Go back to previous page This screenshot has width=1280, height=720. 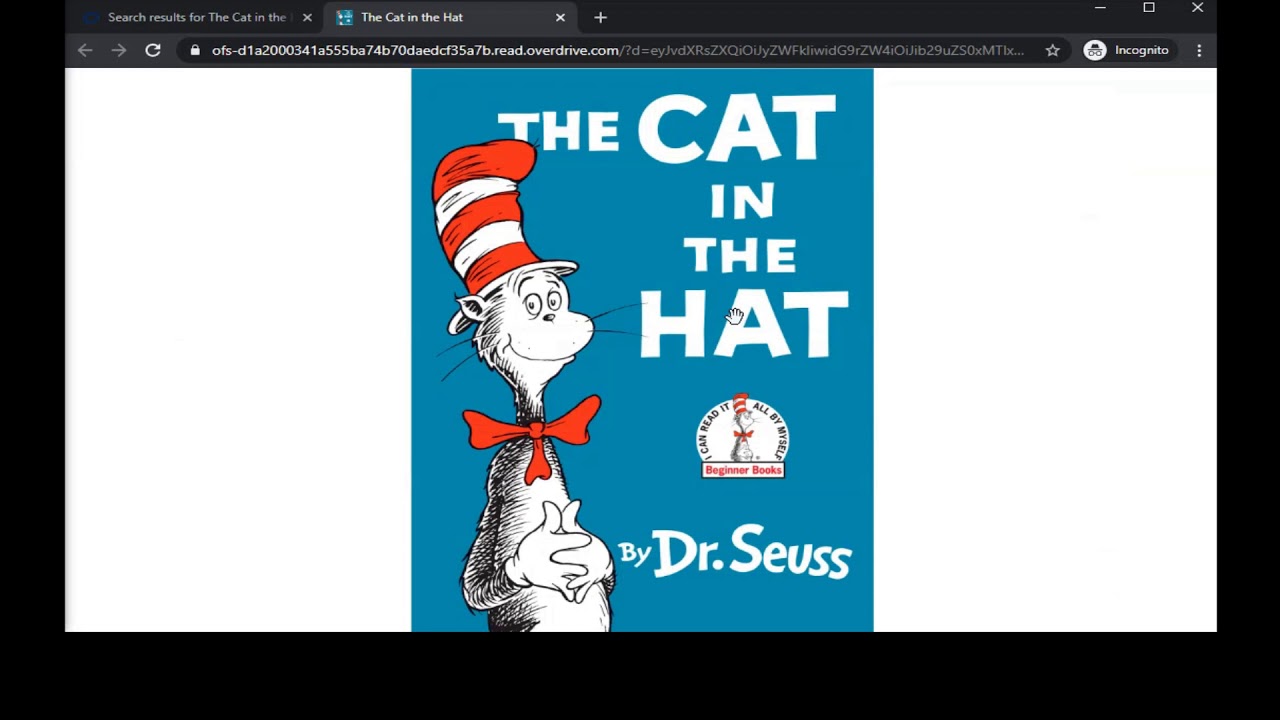(85, 50)
